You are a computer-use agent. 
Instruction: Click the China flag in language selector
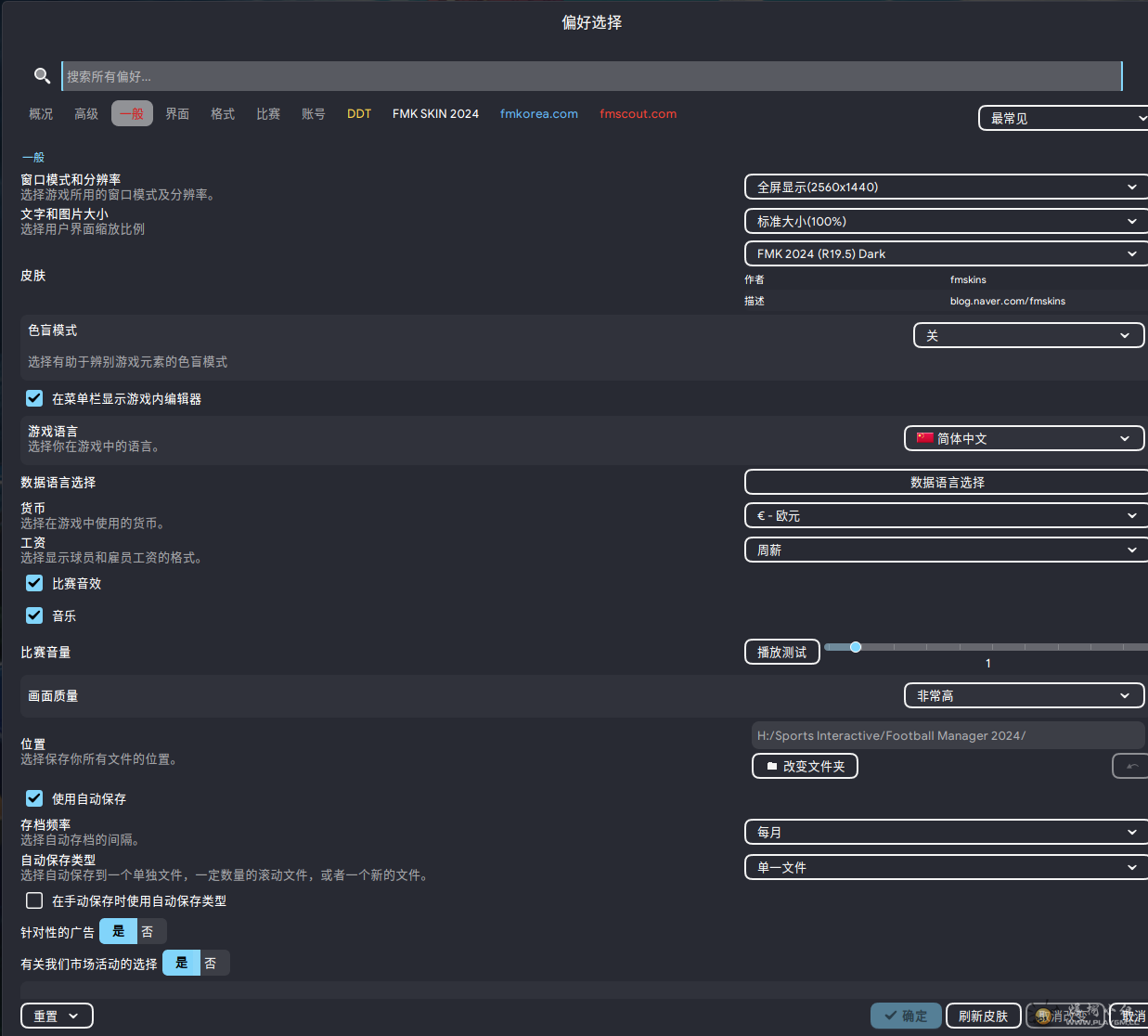(x=924, y=438)
